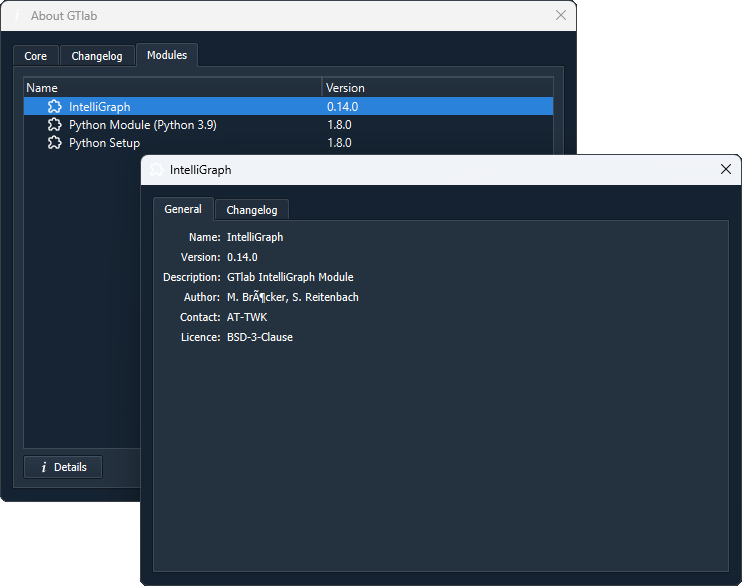Viewport: 742px width, 586px height.
Task: Click the italic i icon on Details button
Action: point(44,467)
